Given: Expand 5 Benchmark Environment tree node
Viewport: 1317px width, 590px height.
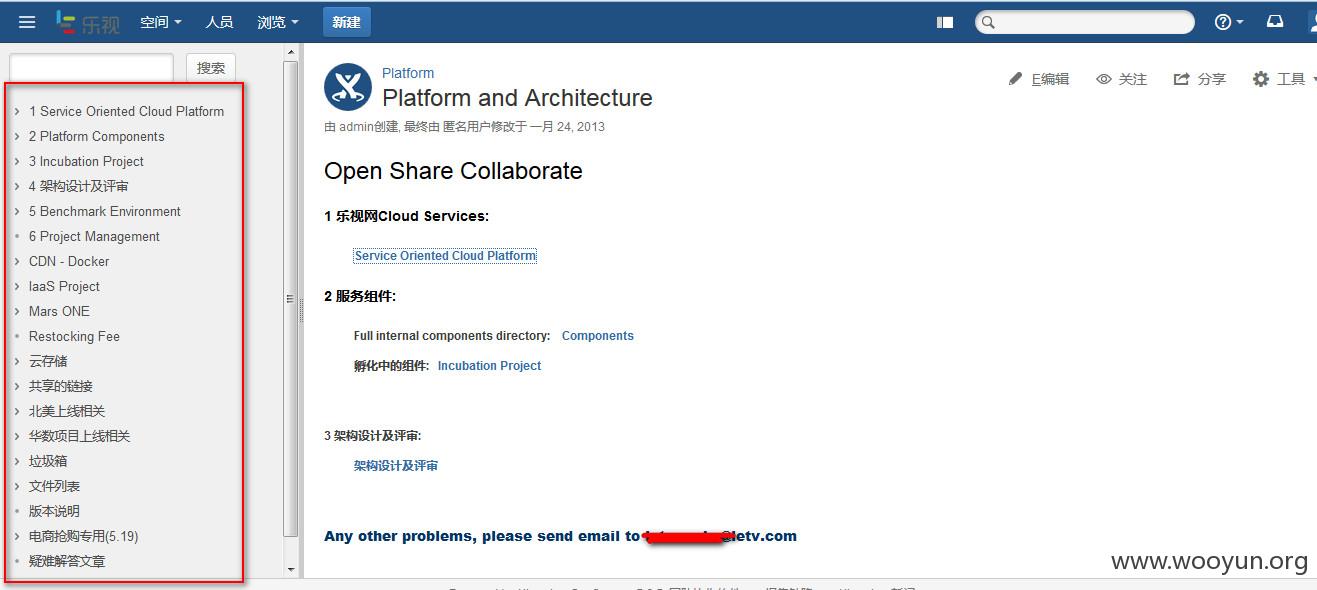Looking at the screenshot, I should point(17,211).
